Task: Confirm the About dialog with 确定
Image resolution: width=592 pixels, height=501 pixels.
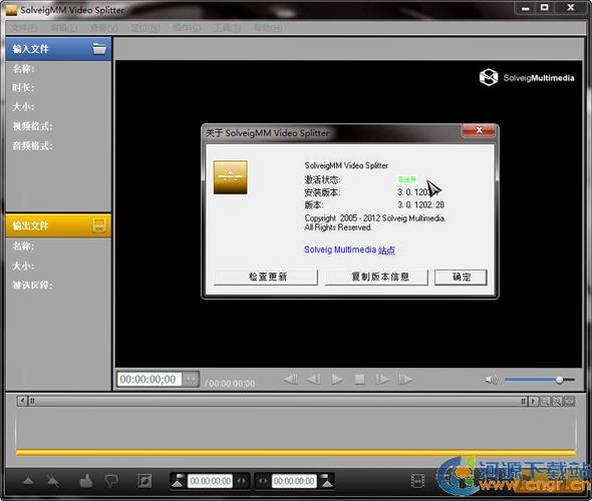Action: (461, 277)
